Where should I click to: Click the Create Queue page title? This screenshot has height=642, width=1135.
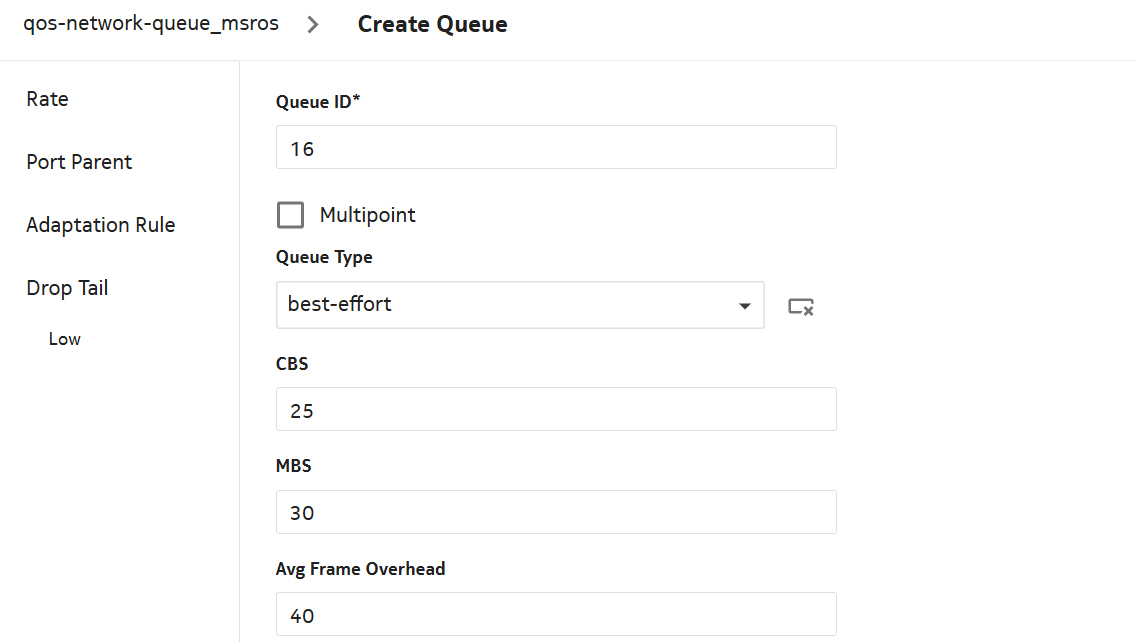coord(432,25)
